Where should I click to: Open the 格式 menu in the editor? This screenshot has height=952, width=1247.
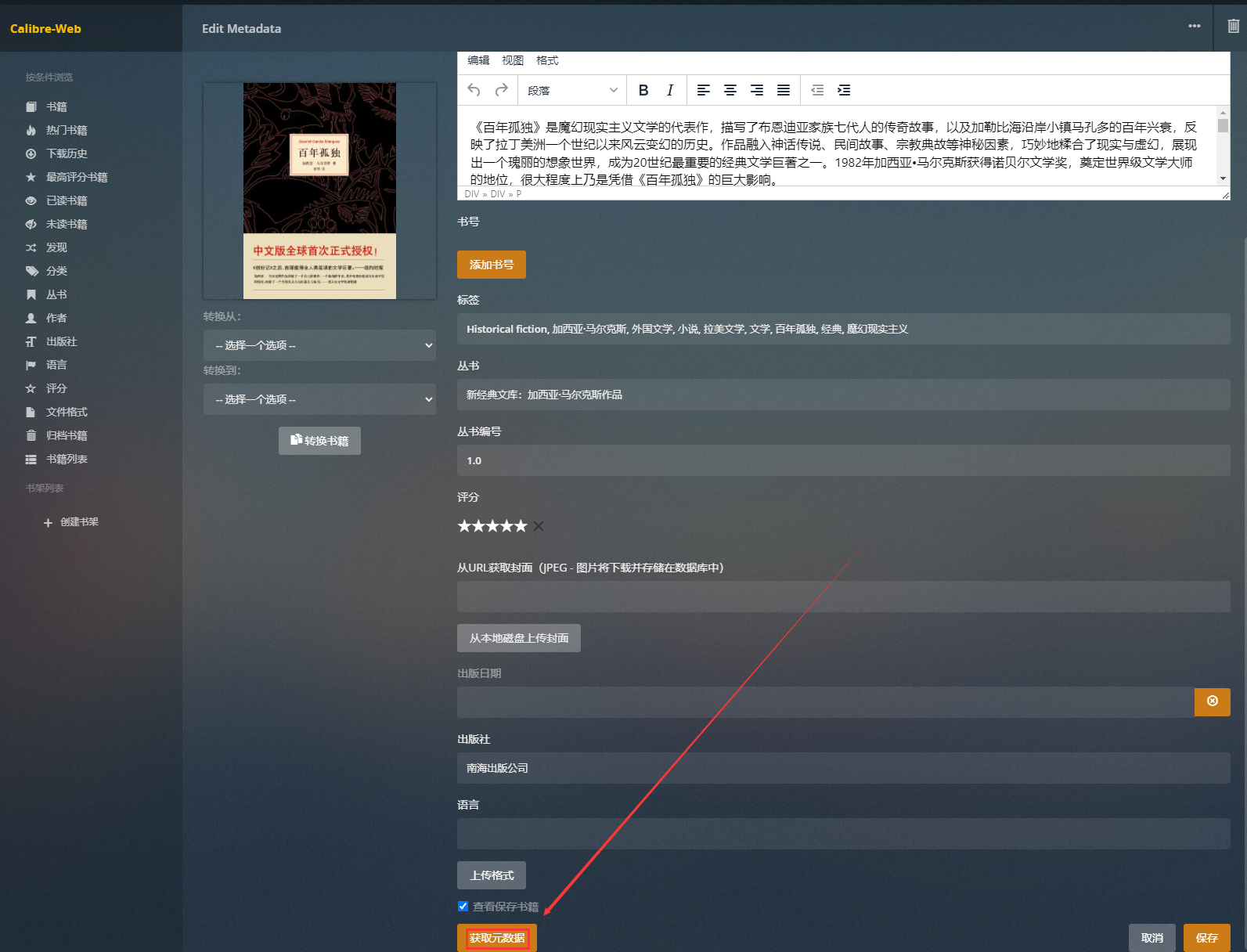(547, 60)
